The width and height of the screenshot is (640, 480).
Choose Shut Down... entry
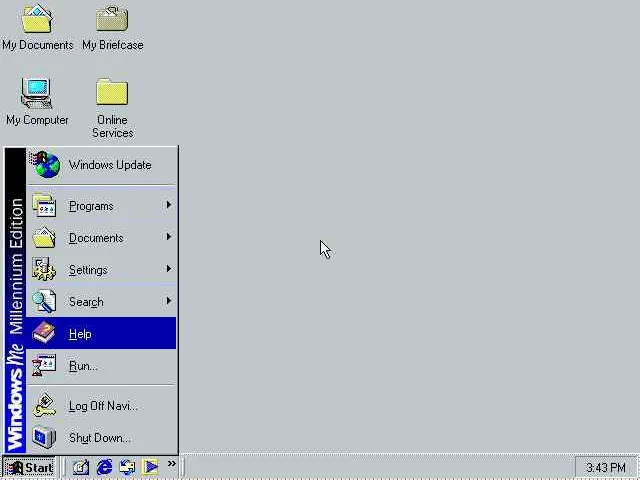click(101, 438)
